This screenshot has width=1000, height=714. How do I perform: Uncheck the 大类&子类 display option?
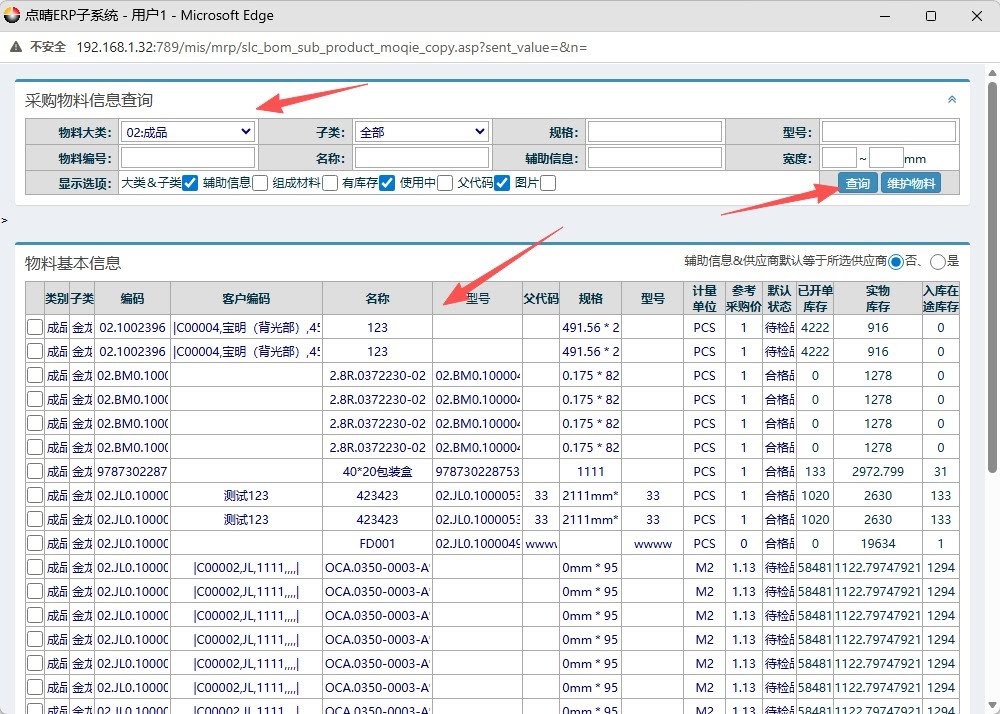(x=189, y=184)
